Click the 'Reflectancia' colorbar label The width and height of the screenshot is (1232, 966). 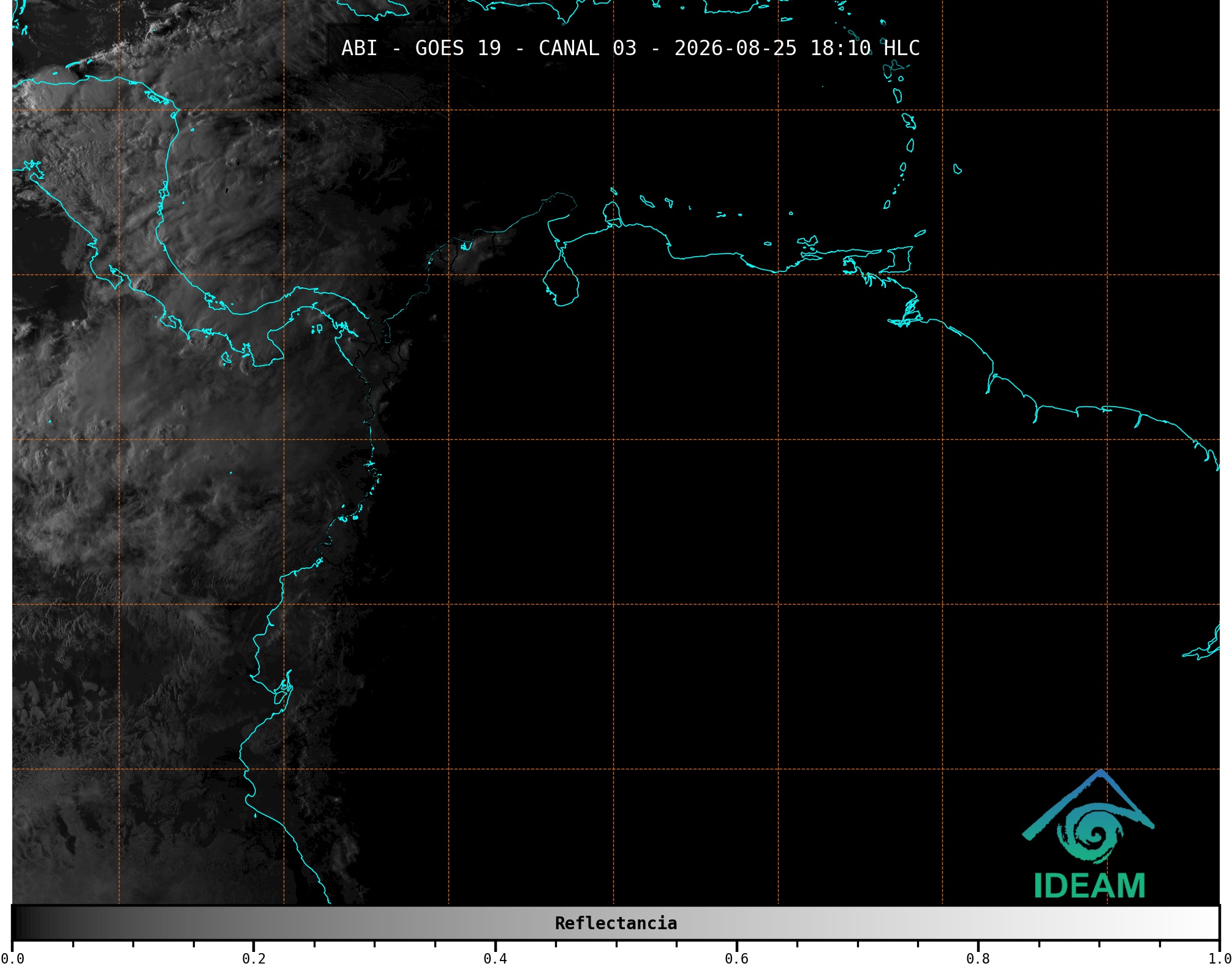coord(616,923)
